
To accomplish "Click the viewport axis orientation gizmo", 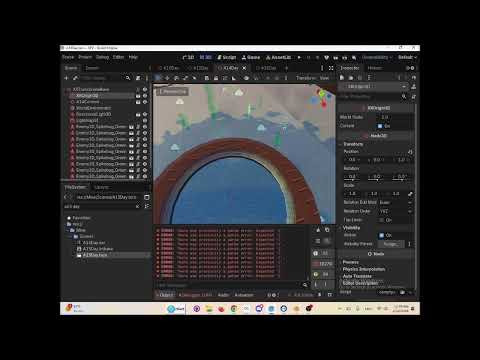I will (x=322, y=98).
